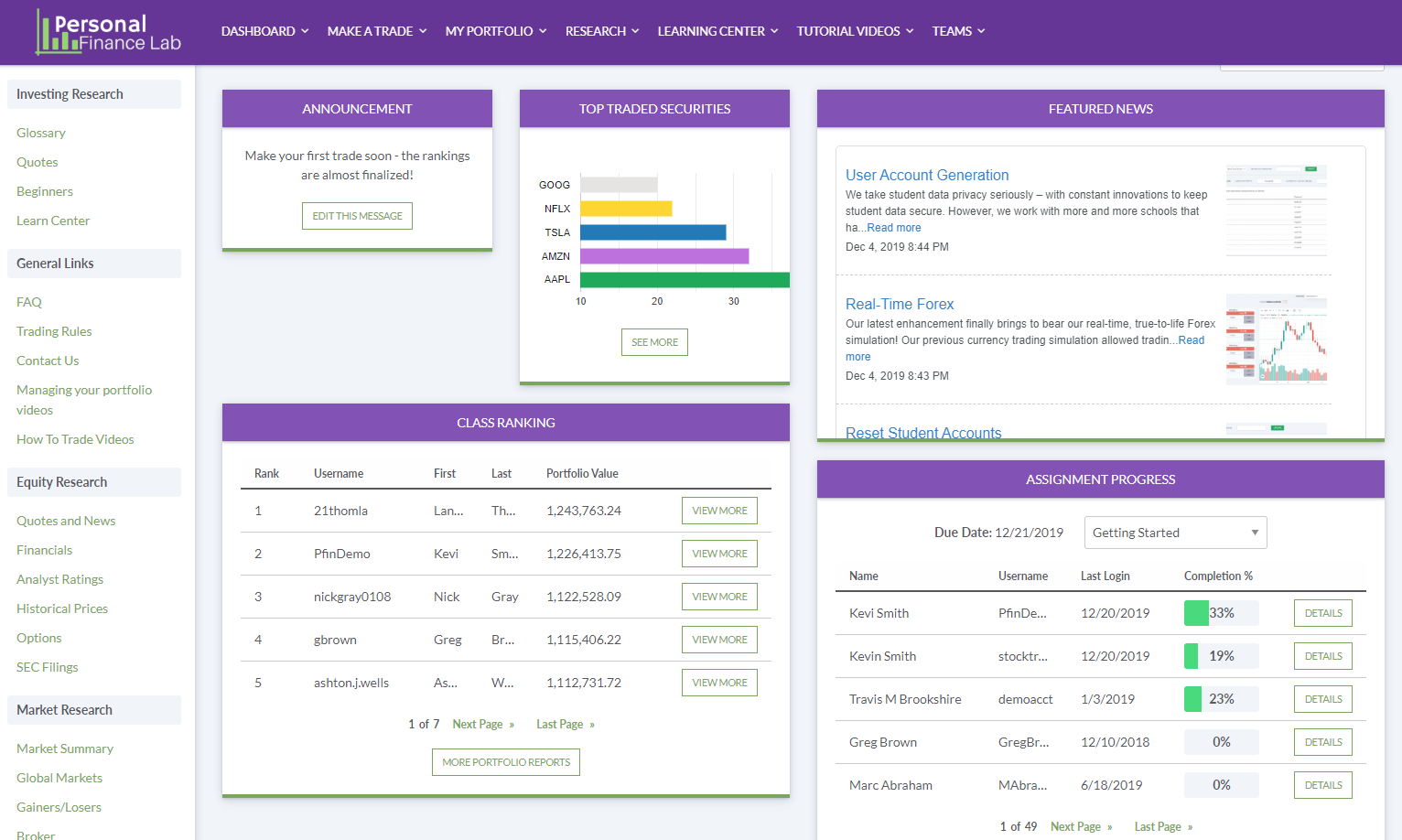Open the Learning Center menu
1402x840 pixels.
717,31
